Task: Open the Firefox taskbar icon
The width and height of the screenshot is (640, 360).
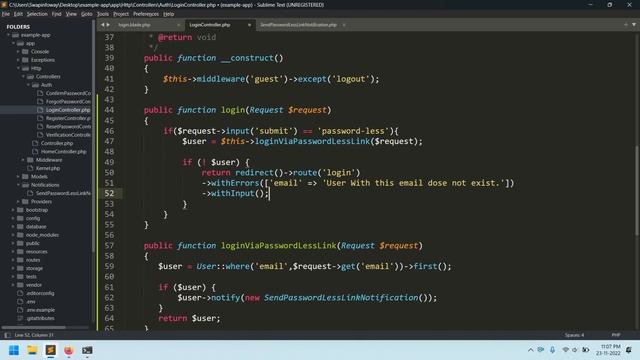Action: pos(69,350)
